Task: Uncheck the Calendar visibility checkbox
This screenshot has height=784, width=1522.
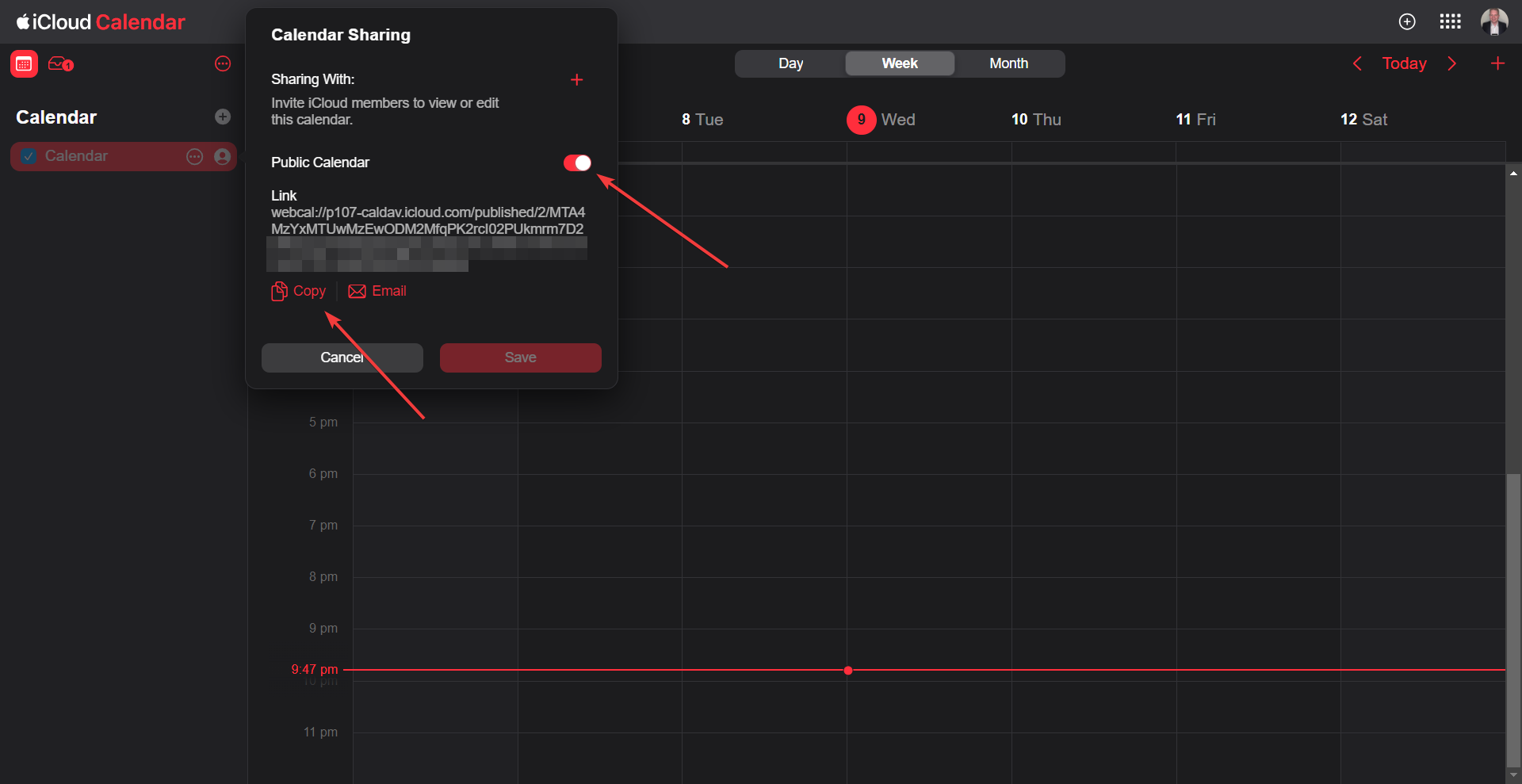Action: point(29,157)
